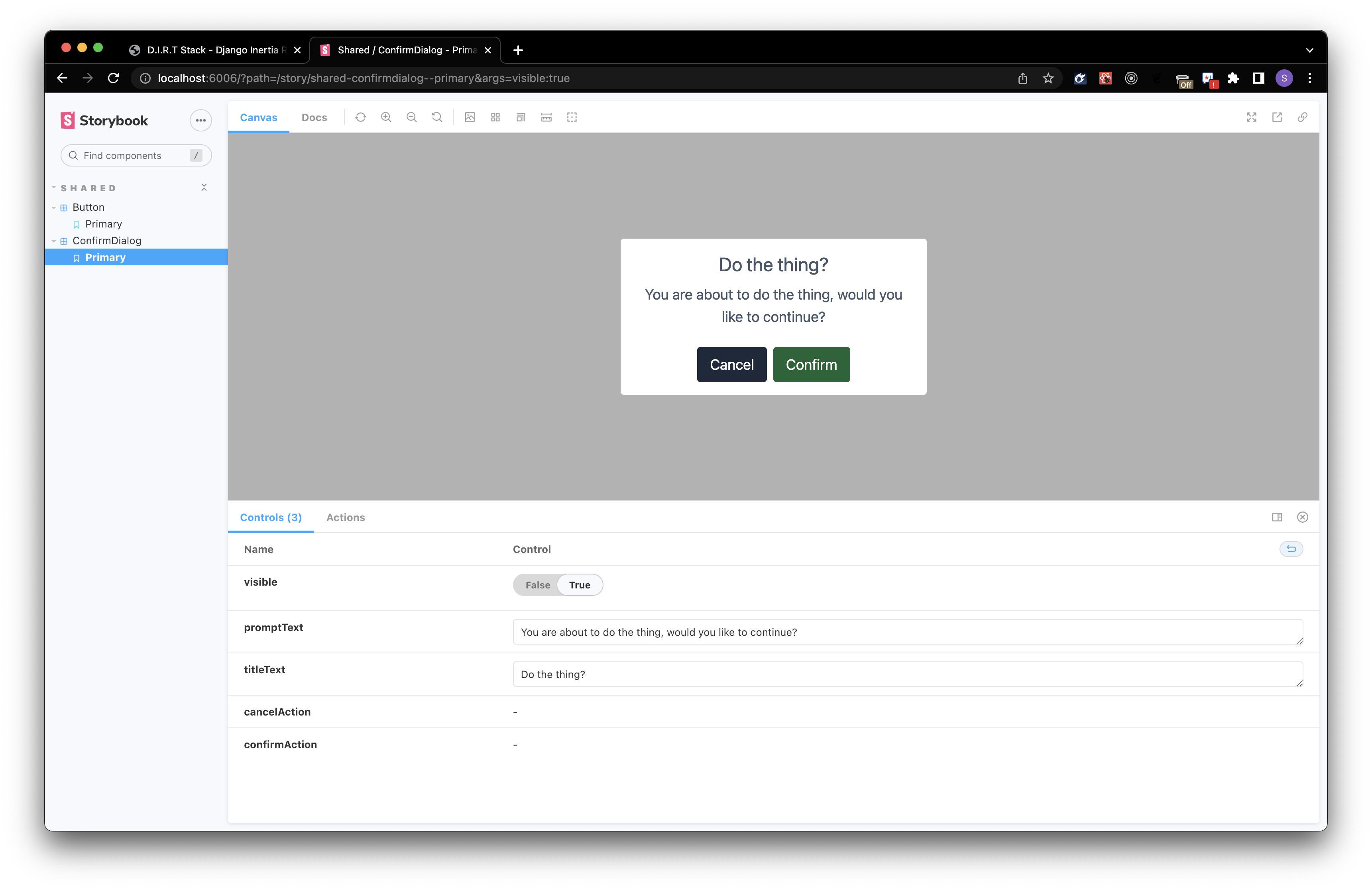1372x890 pixels.
Task: Collapse the ConfirmDialog tree node
Action: click(x=54, y=241)
